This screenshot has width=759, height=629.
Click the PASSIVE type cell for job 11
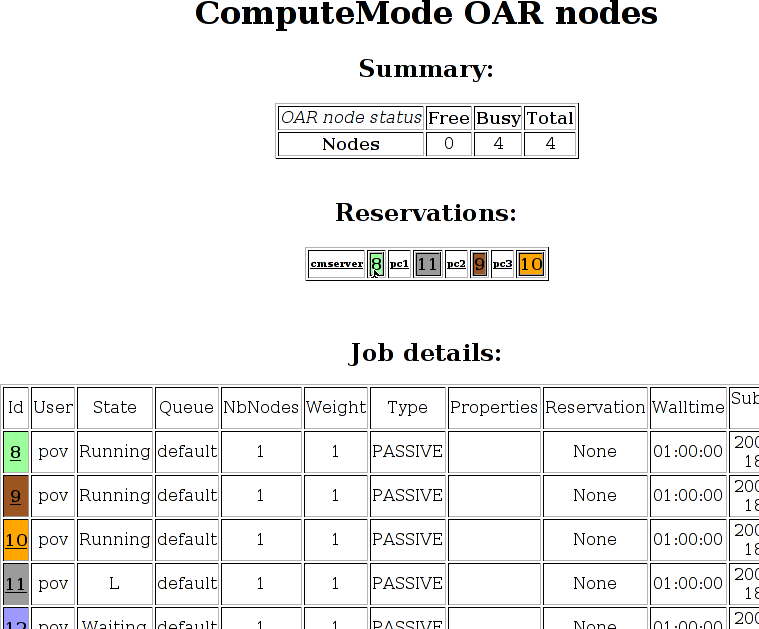pos(408,583)
